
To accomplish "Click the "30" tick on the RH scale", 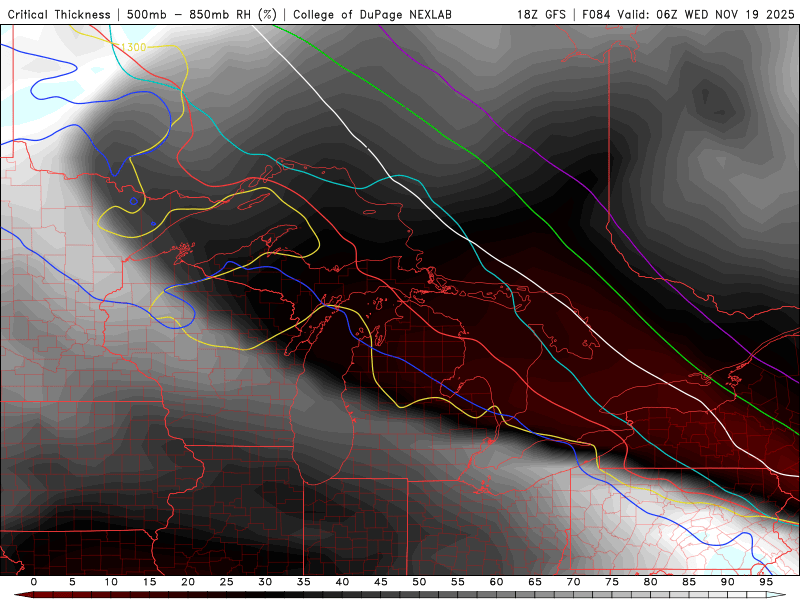I will pyautogui.click(x=265, y=582).
